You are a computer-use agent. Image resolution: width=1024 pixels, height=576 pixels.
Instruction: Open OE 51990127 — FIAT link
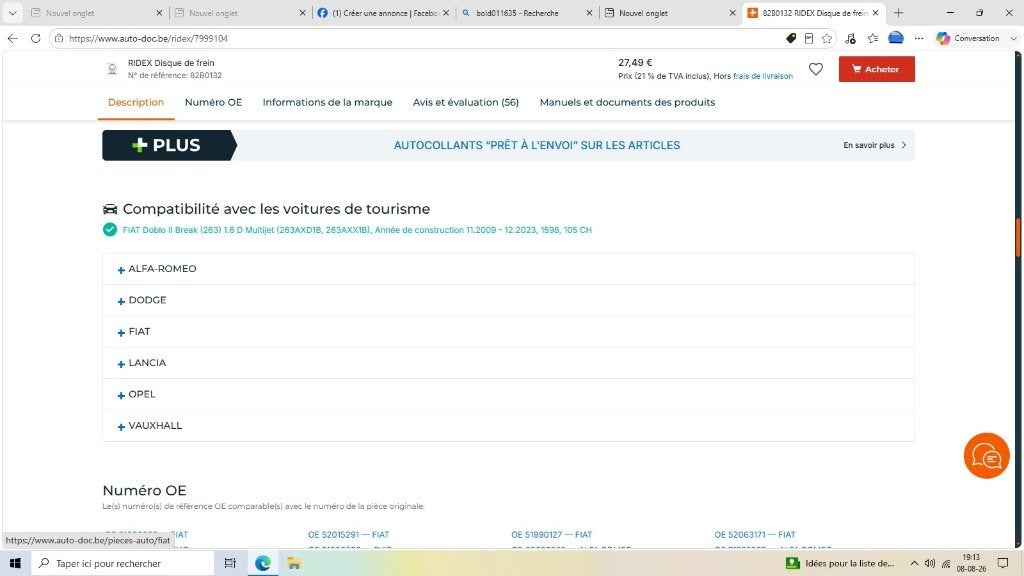pyautogui.click(x=551, y=534)
